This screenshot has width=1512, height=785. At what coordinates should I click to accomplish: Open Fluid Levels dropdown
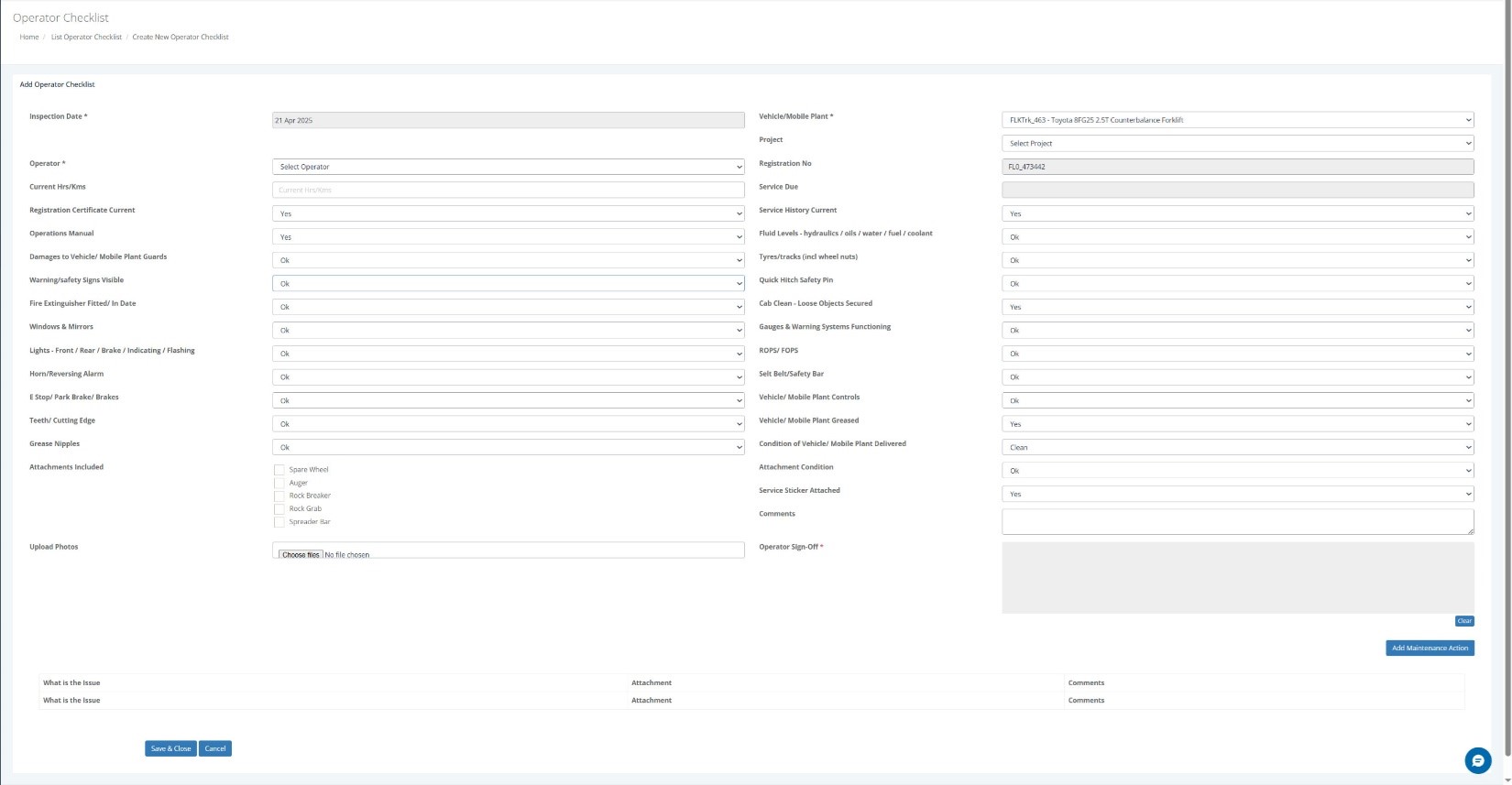point(1238,236)
